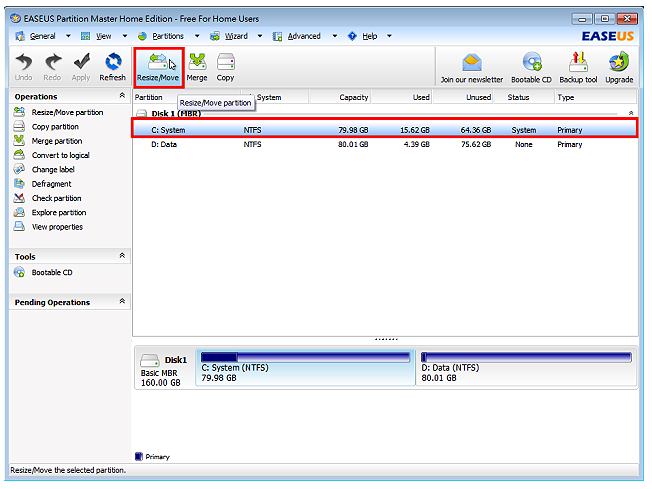Screen dimensions: 652x489
Task: Open the View menu dropdown arrow
Action: pyautogui.click(x=125, y=36)
